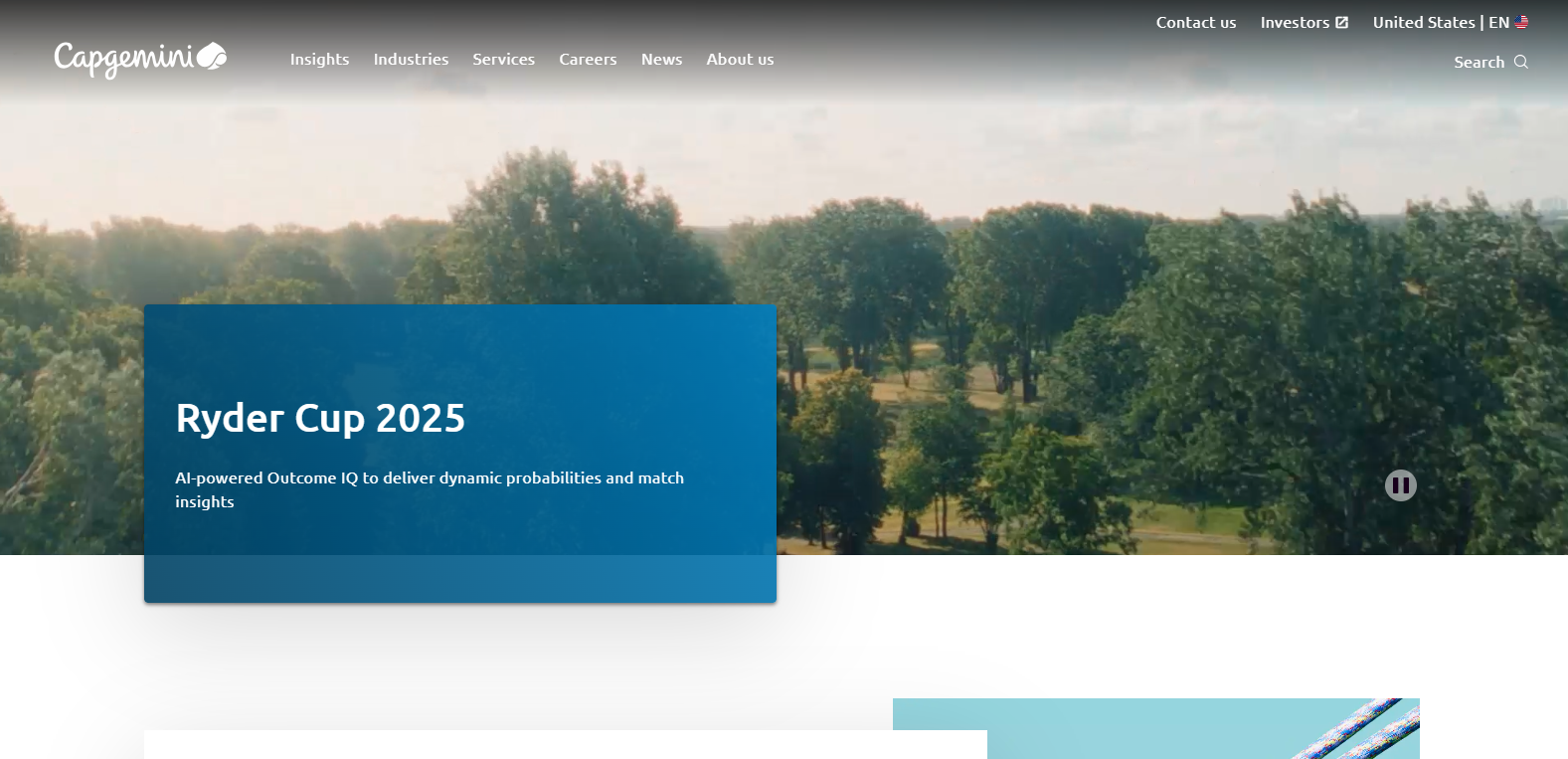
Task: Open the News menu
Action: (x=661, y=60)
